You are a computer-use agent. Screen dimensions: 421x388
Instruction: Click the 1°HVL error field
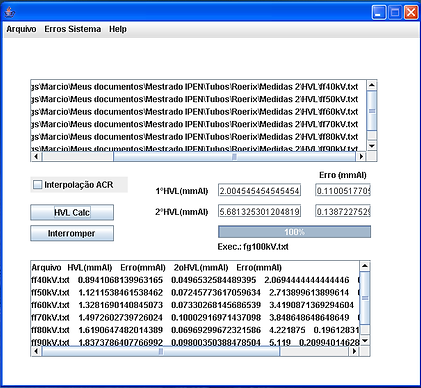pos(343,191)
